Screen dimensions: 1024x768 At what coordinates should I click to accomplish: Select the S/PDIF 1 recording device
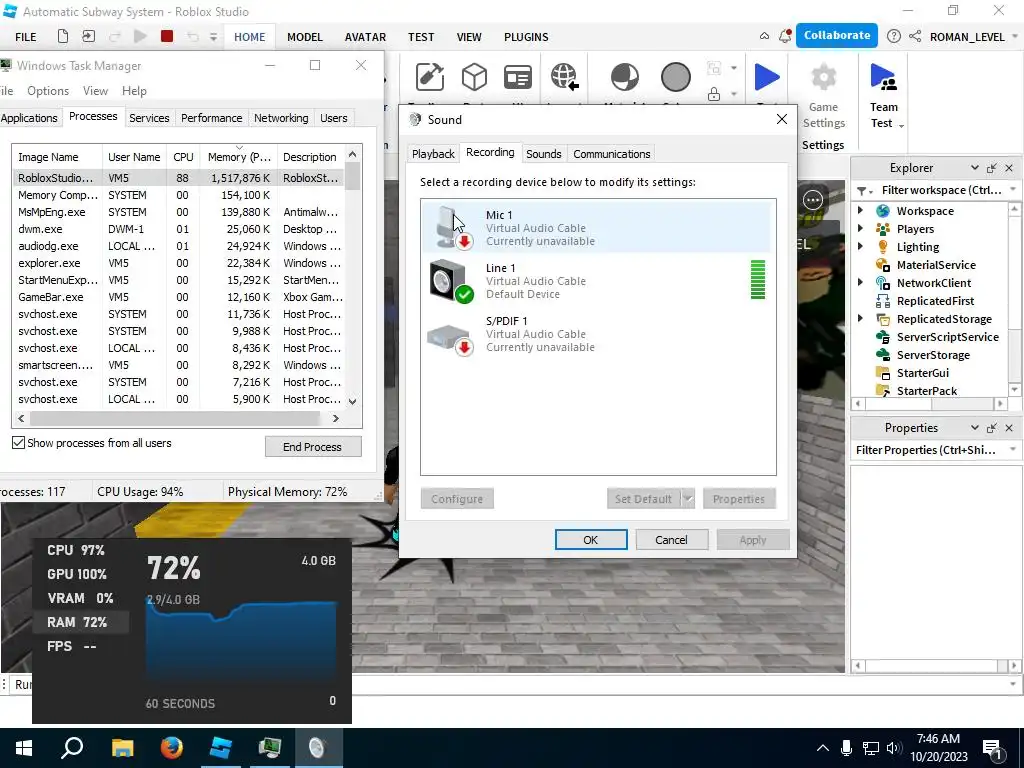598,334
